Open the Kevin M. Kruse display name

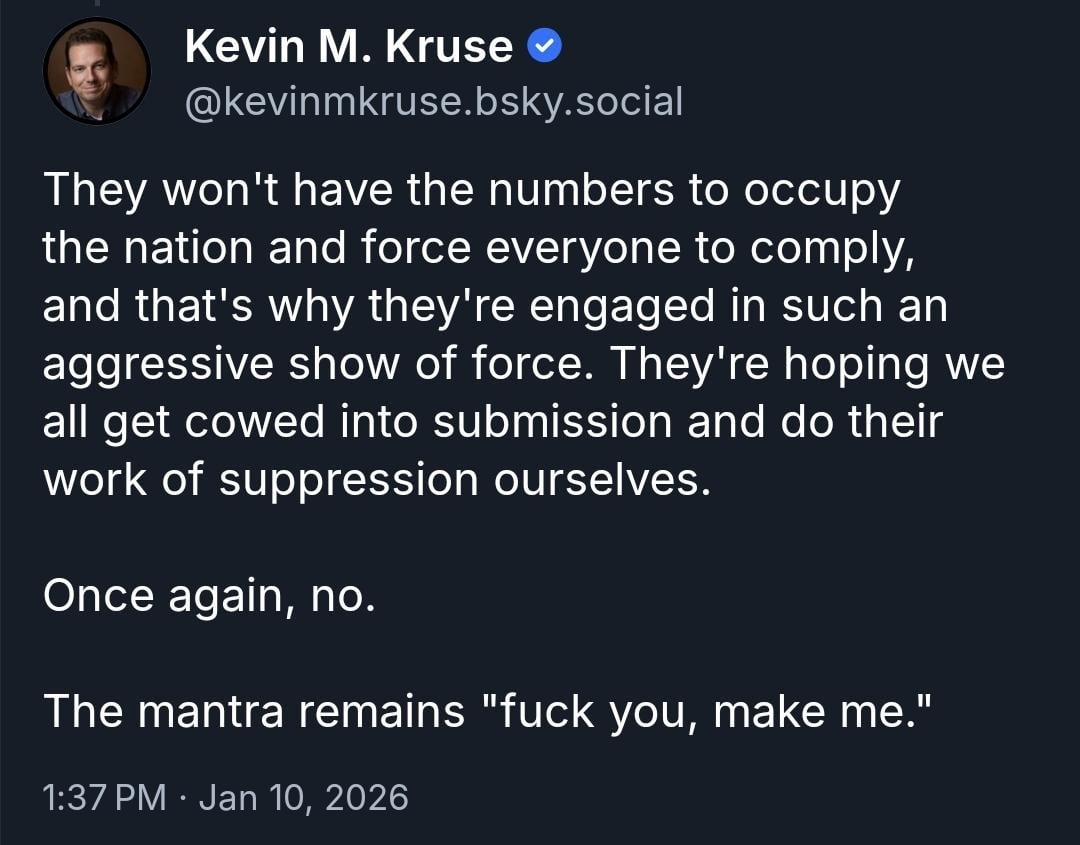350,47
